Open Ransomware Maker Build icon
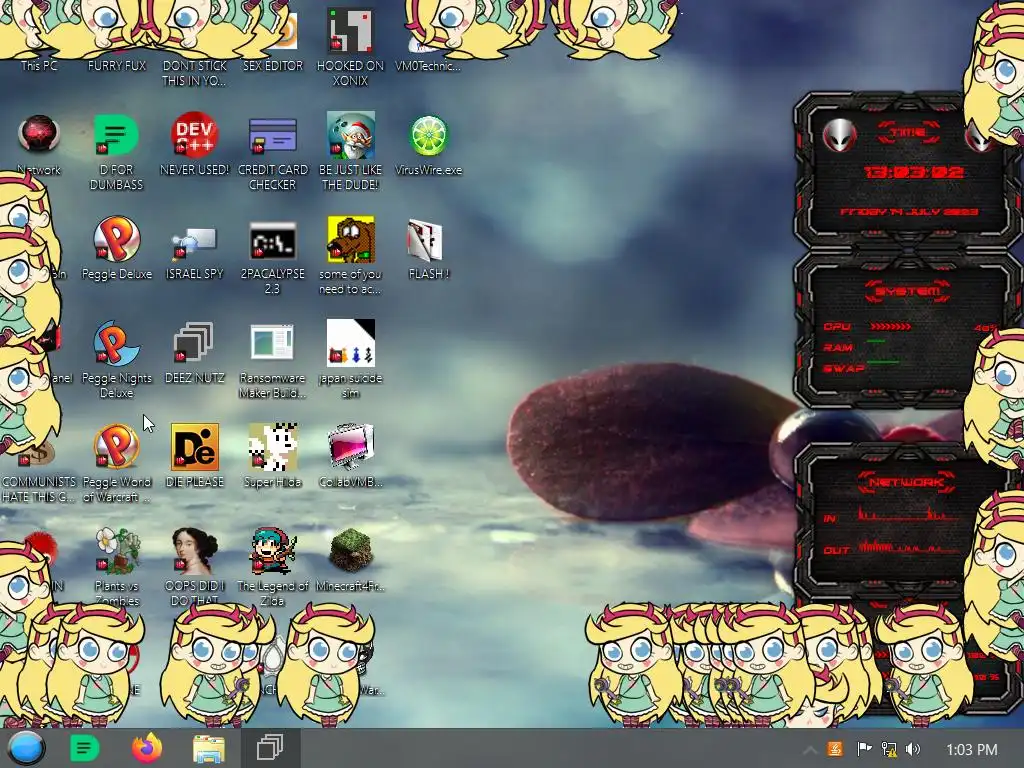 [272, 342]
